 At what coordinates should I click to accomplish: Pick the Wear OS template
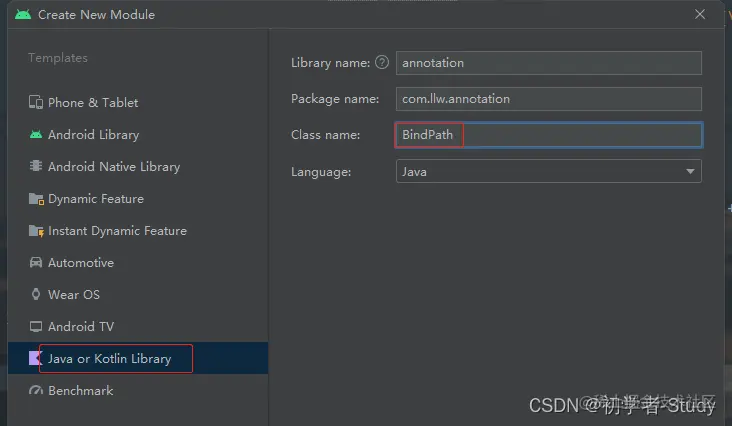[138, 294]
